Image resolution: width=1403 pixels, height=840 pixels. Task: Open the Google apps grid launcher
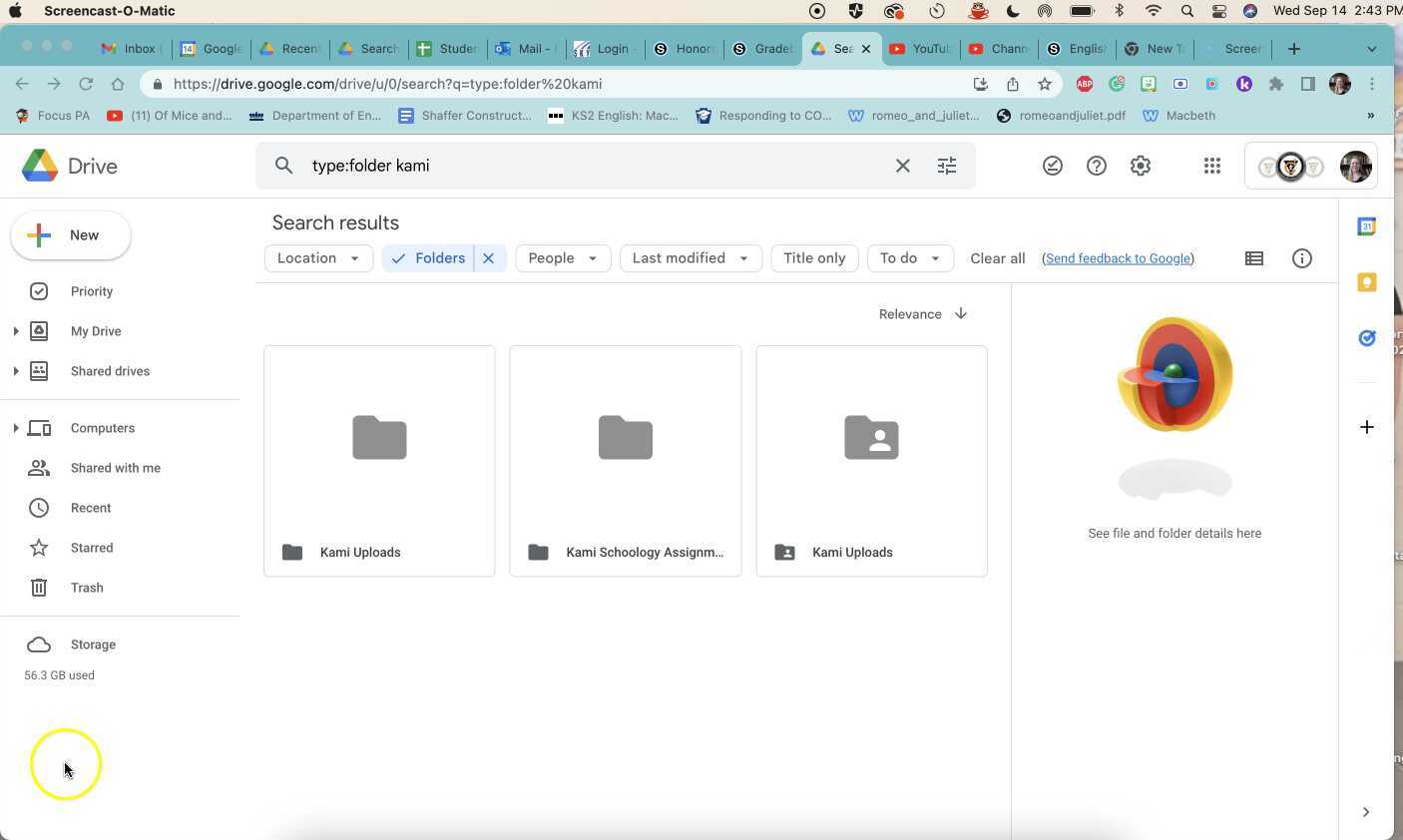coord(1211,166)
